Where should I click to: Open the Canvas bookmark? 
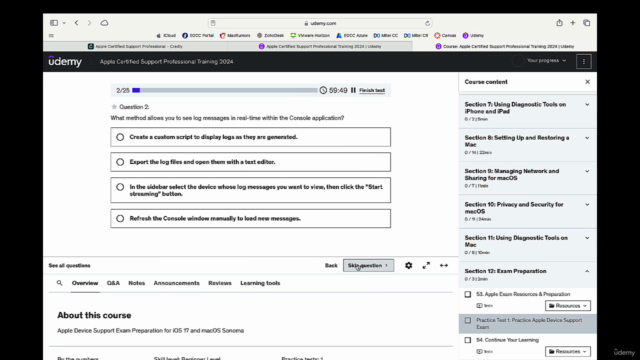(x=445, y=36)
